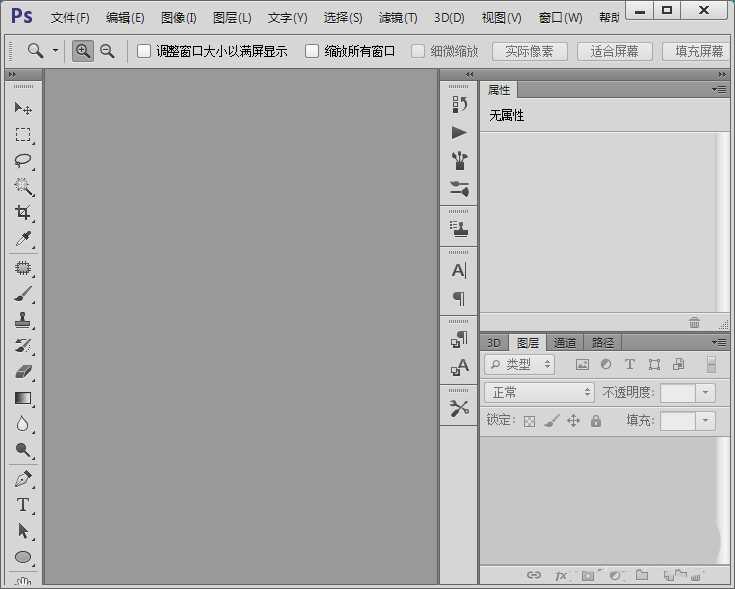Open the 属性 panel flyout menu
This screenshot has height=589, width=735.
click(x=718, y=90)
